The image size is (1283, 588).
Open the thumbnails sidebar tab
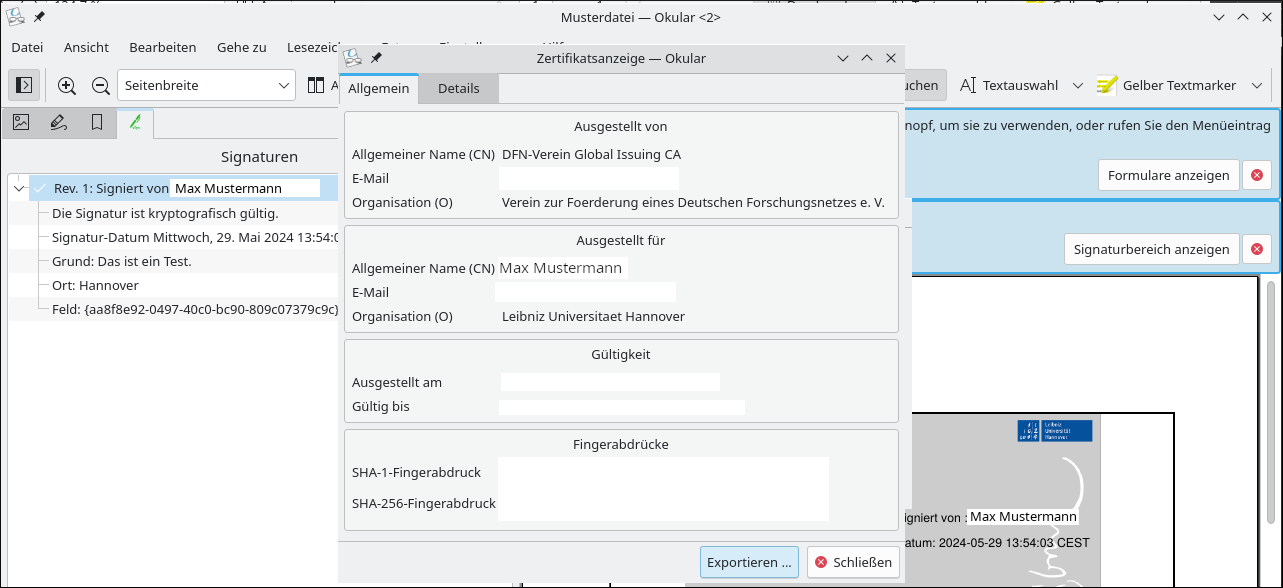(x=21, y=122)
